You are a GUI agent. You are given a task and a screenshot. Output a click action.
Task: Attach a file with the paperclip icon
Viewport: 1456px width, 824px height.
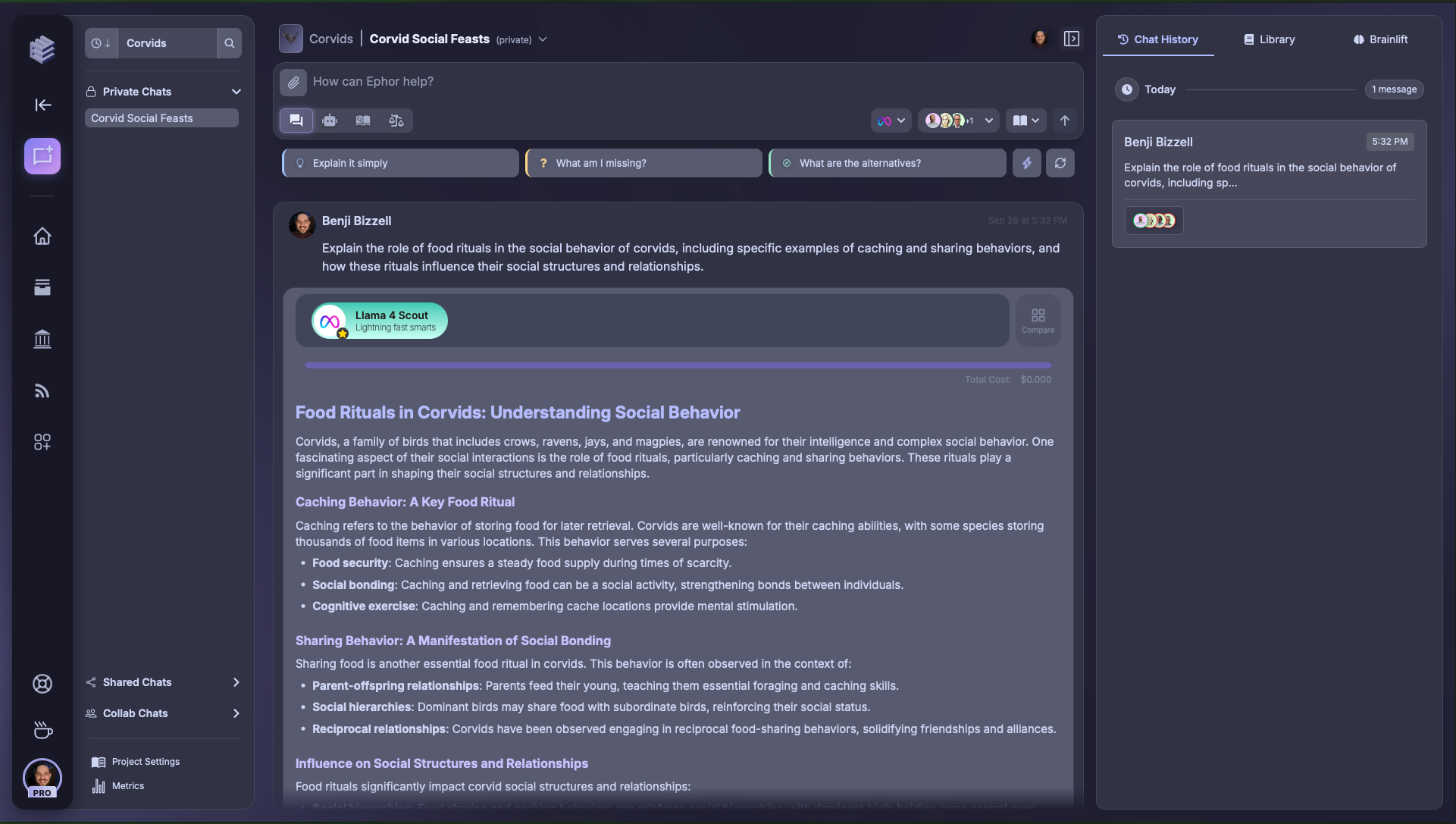tap(293, 82)
